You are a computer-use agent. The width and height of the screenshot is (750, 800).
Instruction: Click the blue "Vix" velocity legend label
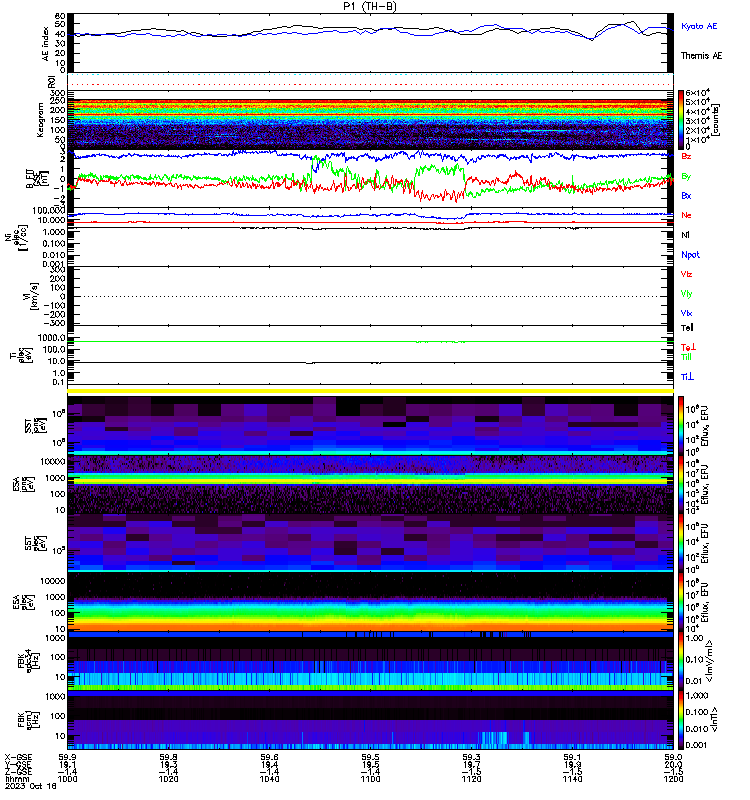(x=686, y=313)
